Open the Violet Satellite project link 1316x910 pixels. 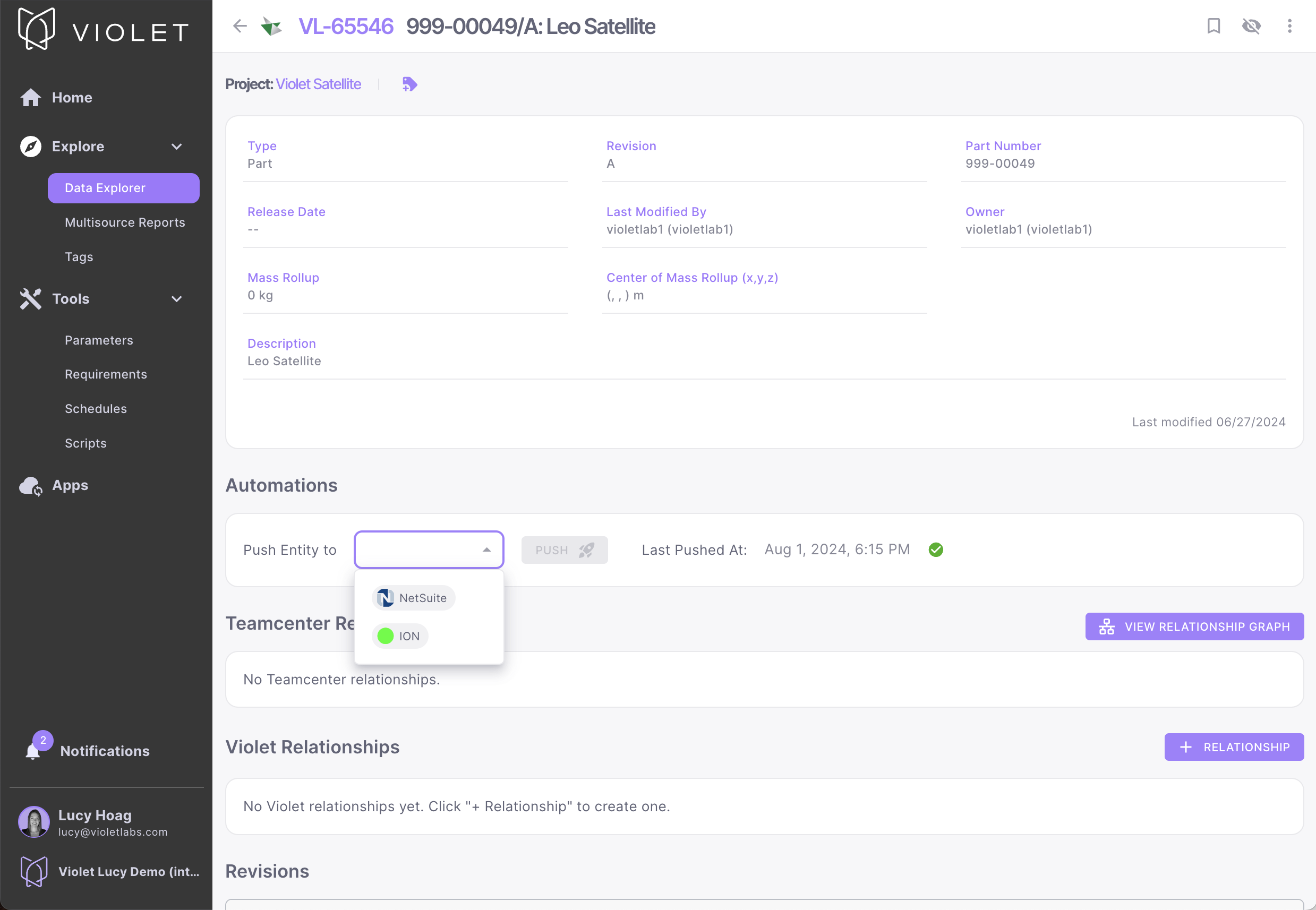click(318, 84)
